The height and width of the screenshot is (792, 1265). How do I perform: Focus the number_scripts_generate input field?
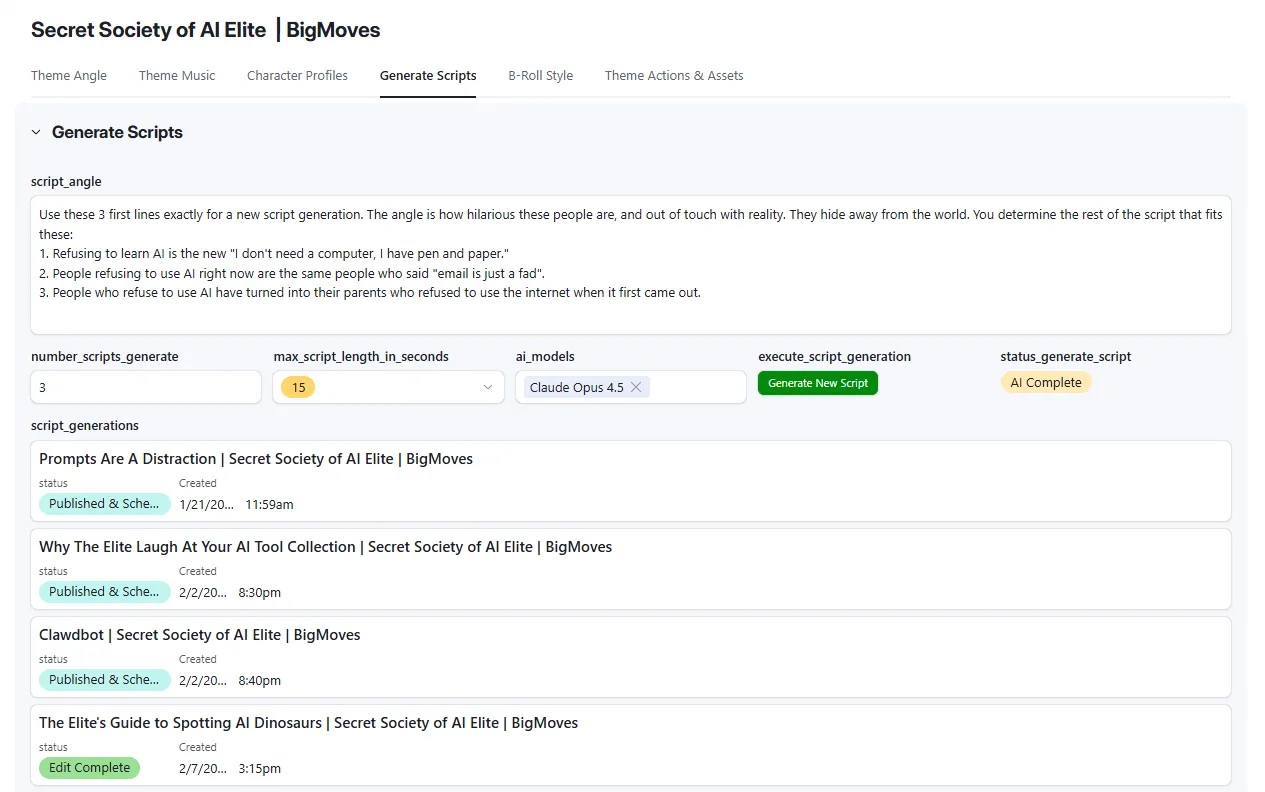(146, 387)
